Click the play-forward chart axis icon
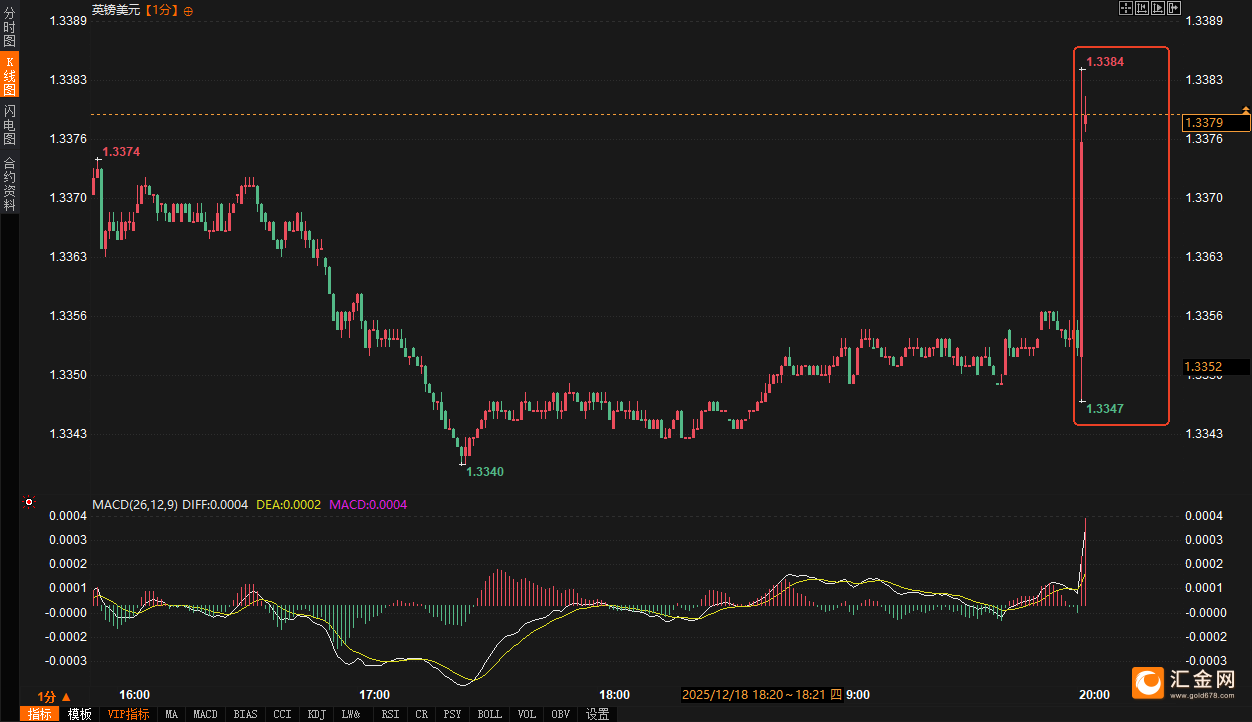Viewport: 1252px width, 722px height. pos(1158,8)
